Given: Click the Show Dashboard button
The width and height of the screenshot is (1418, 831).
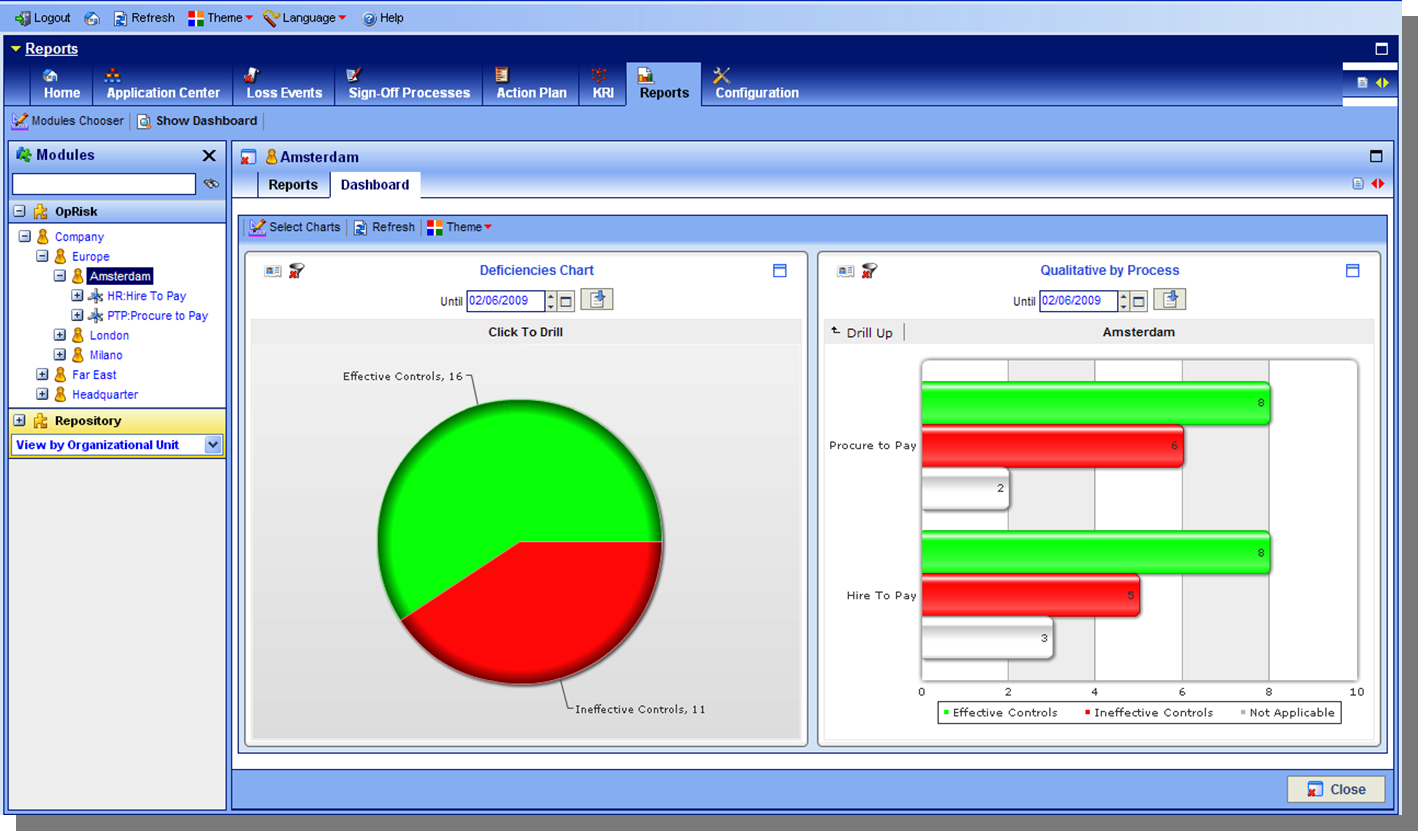Looking at the screenshot, I should [x=197, y=121].
